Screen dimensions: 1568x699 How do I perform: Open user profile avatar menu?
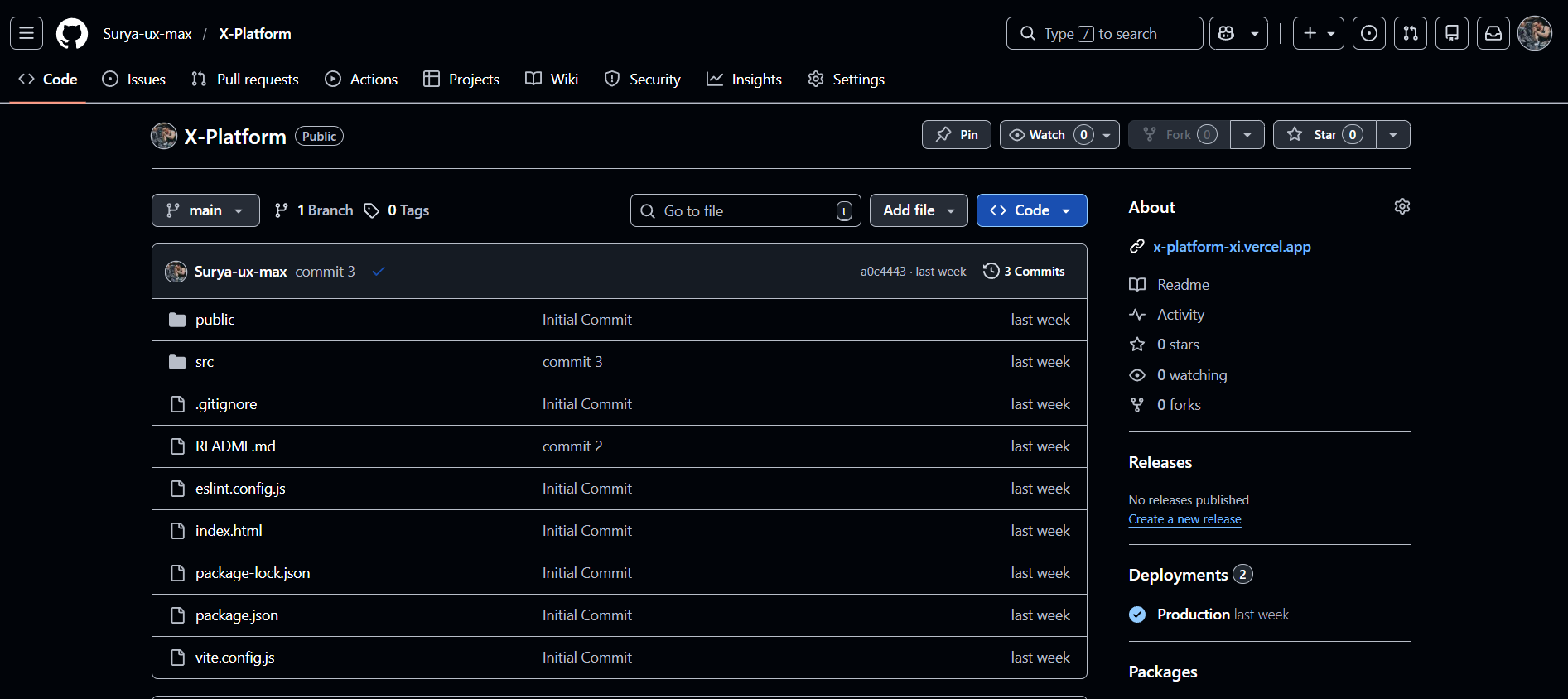coord(1535,34)
